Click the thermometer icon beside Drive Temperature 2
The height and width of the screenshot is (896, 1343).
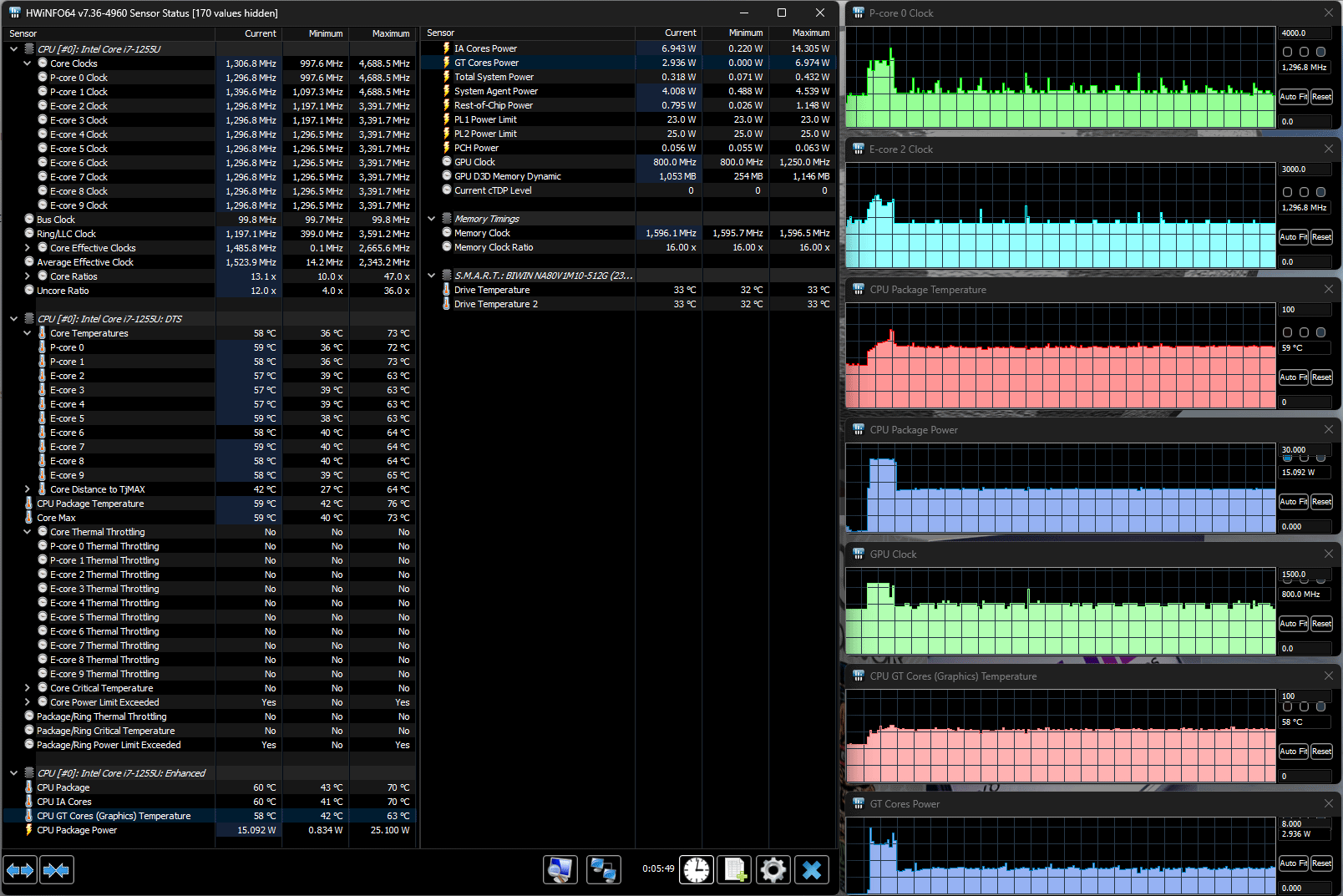pyautogui.click(x=447, y=304)
